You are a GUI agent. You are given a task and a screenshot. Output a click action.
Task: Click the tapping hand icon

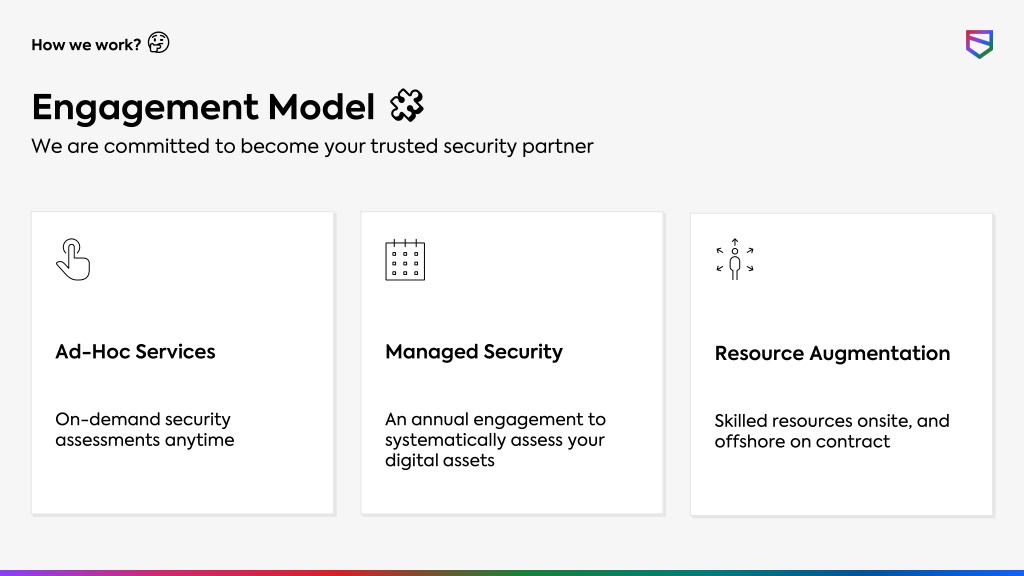[72, 259]
